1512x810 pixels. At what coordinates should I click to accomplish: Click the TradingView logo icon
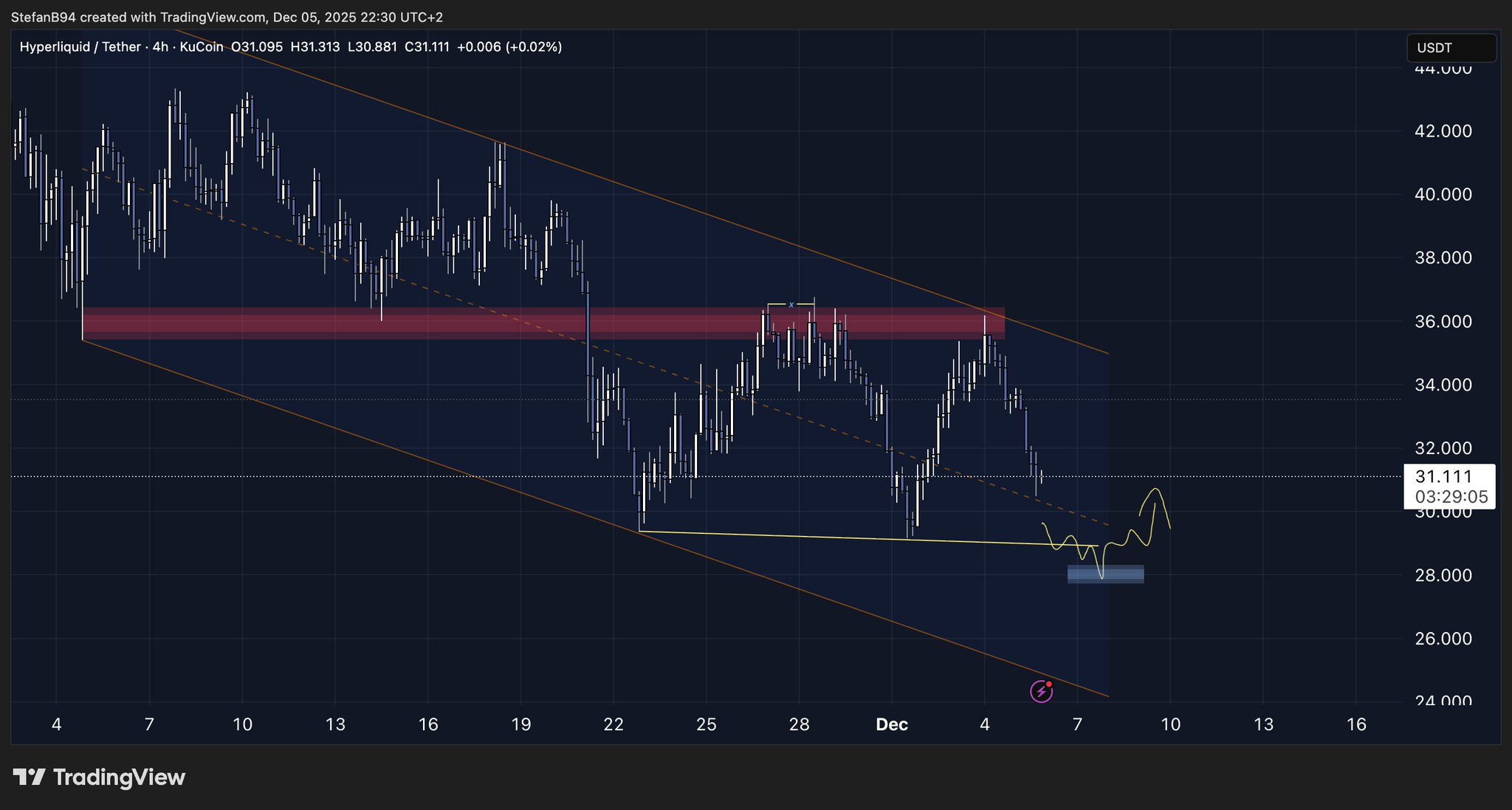click(x=30, y=778)
